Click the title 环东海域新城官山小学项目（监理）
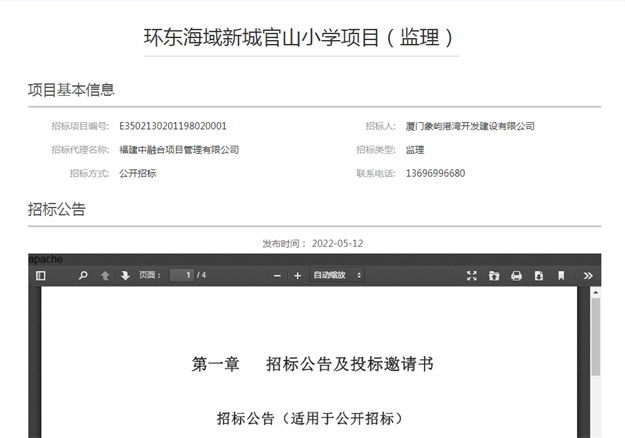This screenshot has height=438, width=625. (299, 38)
